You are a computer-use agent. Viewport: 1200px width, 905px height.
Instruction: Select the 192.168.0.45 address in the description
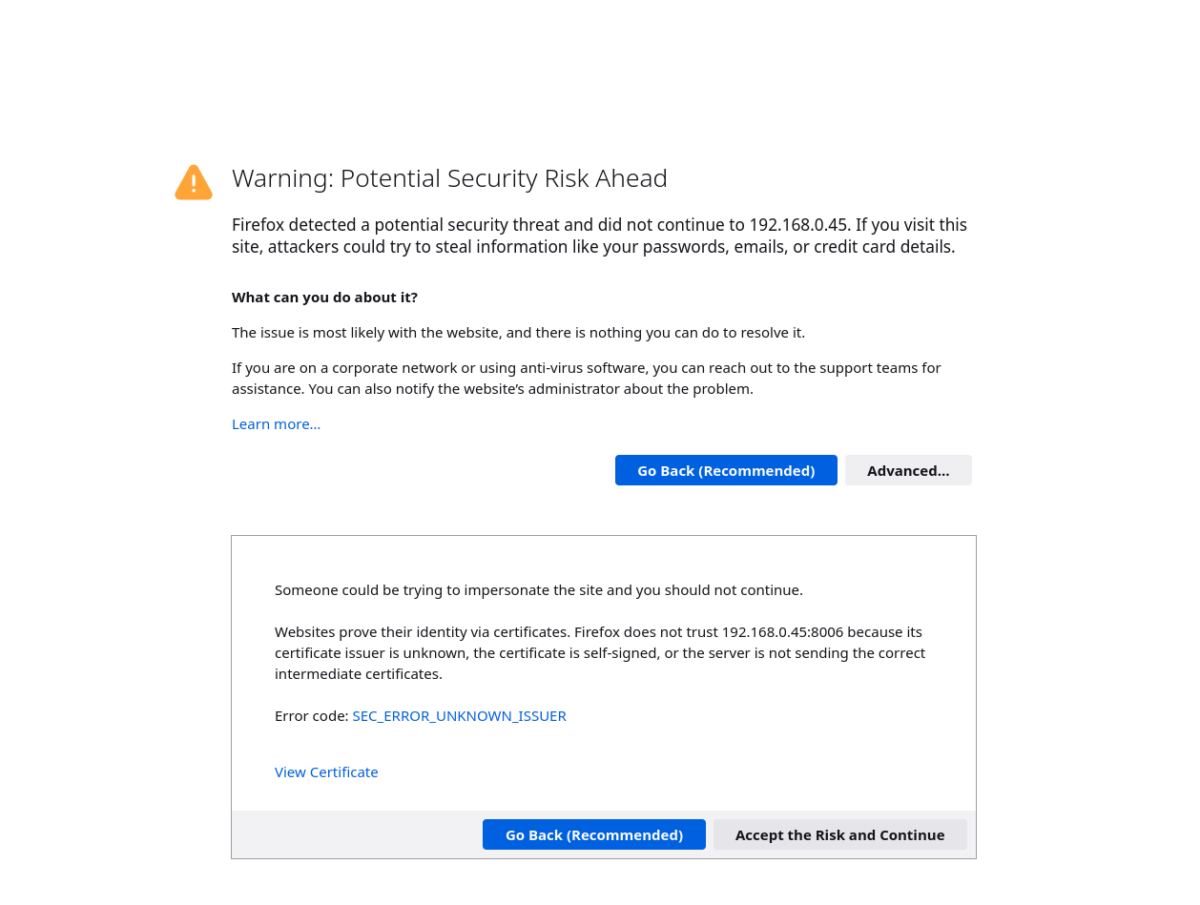point(796,224)
